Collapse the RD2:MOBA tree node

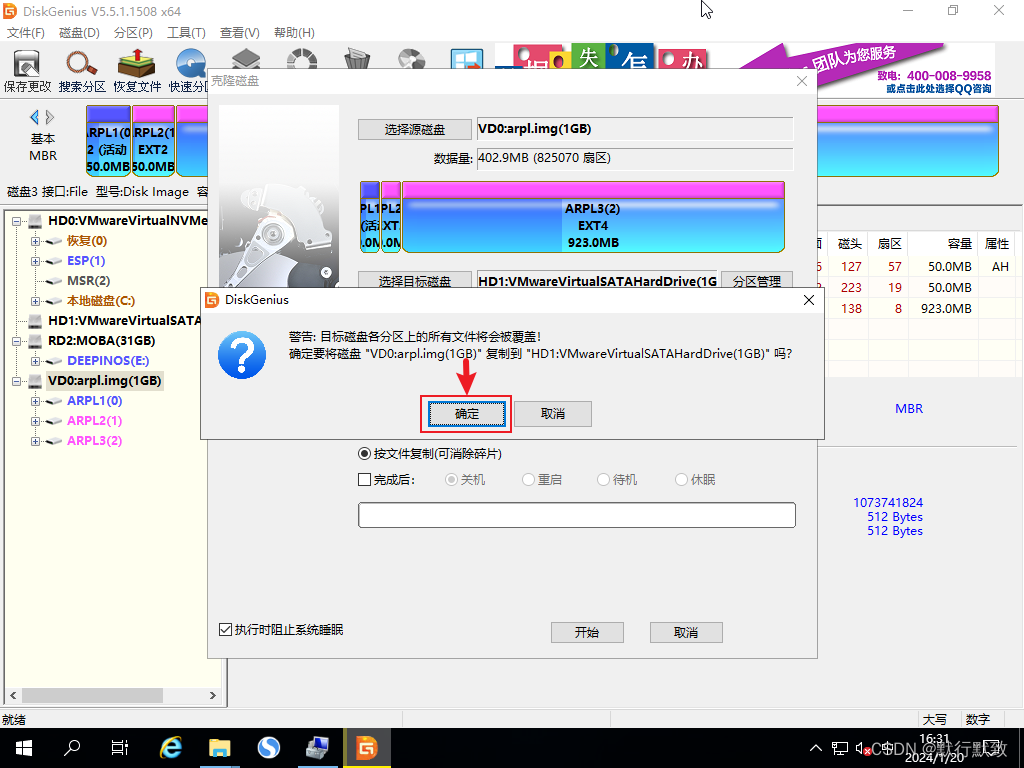[16, 342]
